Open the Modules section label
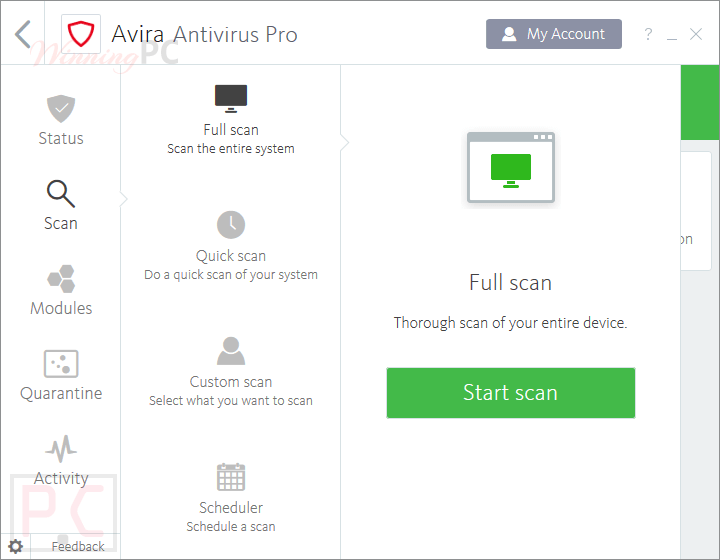 tap(61, 308)
